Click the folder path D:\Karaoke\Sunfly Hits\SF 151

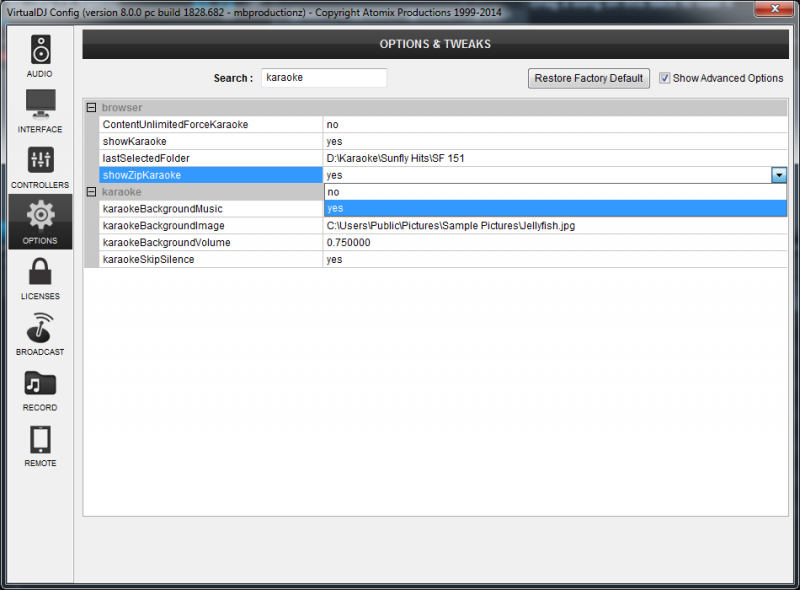pyautogui.click(x=395, y=158)
